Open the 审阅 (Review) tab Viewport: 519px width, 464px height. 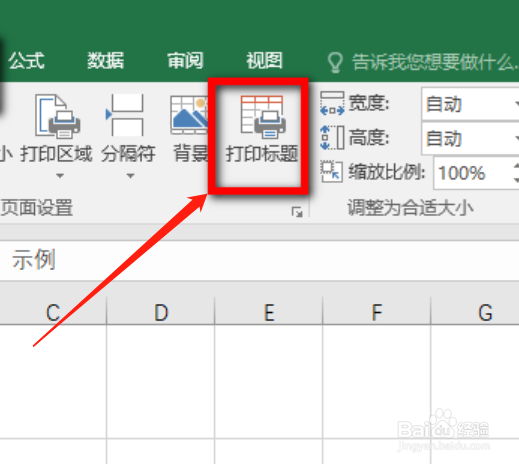point(185,61)
